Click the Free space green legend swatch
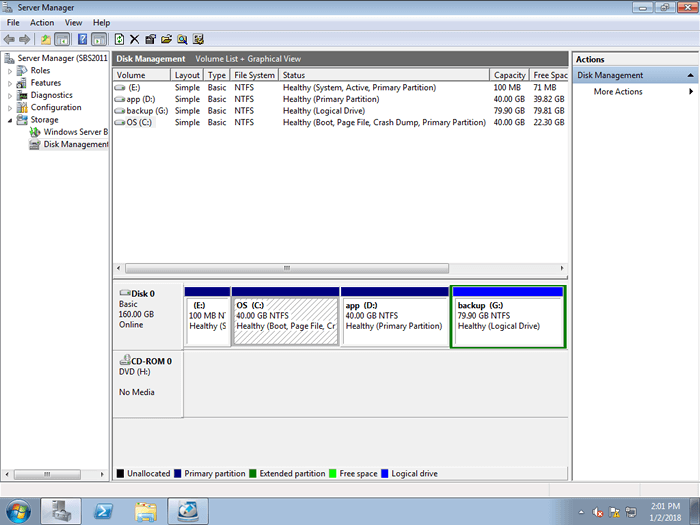700x525 pixels. (x=333, y=474)
